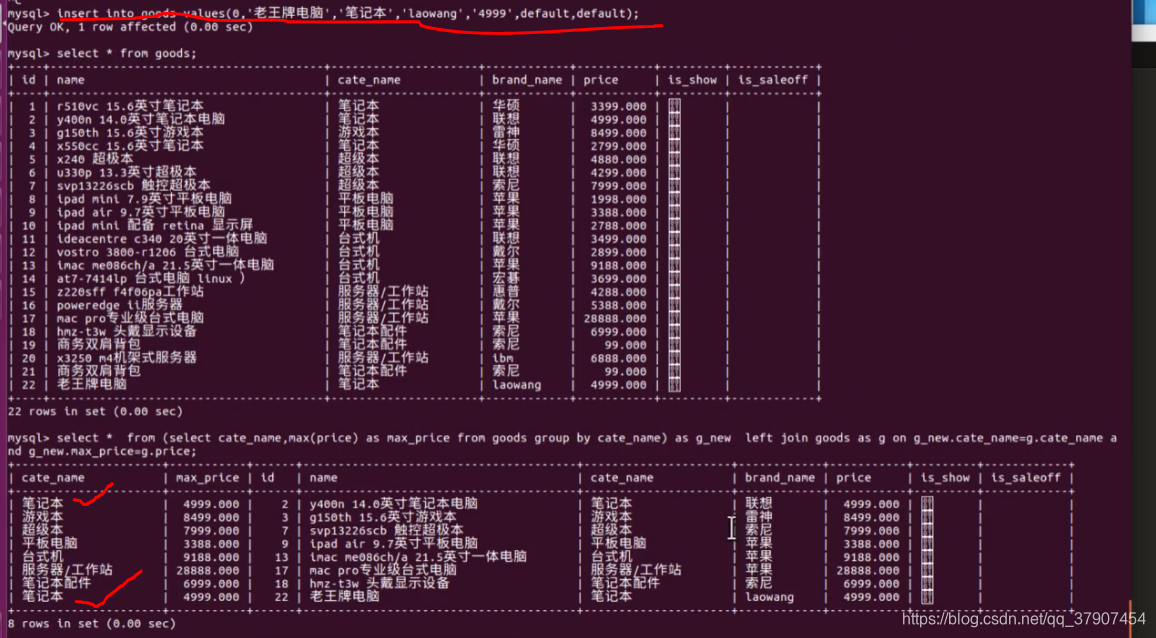Select price value '4288.000'

(619, 291)
